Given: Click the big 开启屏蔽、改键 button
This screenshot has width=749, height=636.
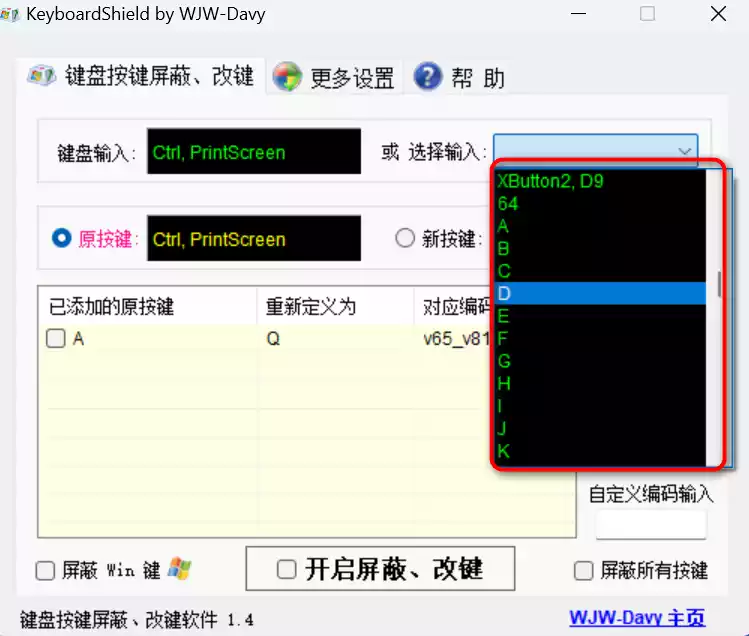Looking at the screenshot, I should coord(380,569).
